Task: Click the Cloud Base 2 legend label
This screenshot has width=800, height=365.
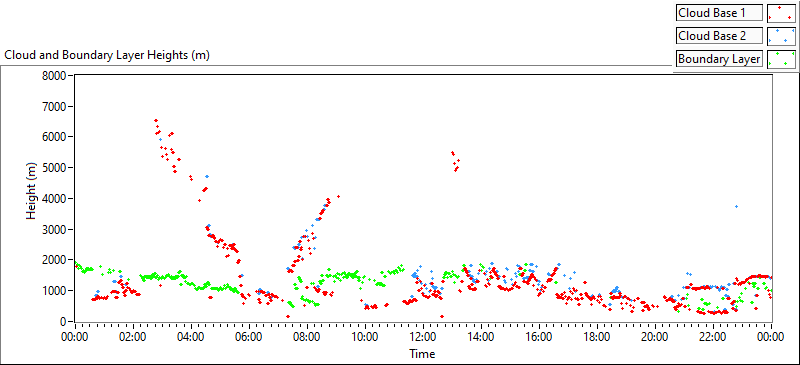Action: tap(719, 36)
